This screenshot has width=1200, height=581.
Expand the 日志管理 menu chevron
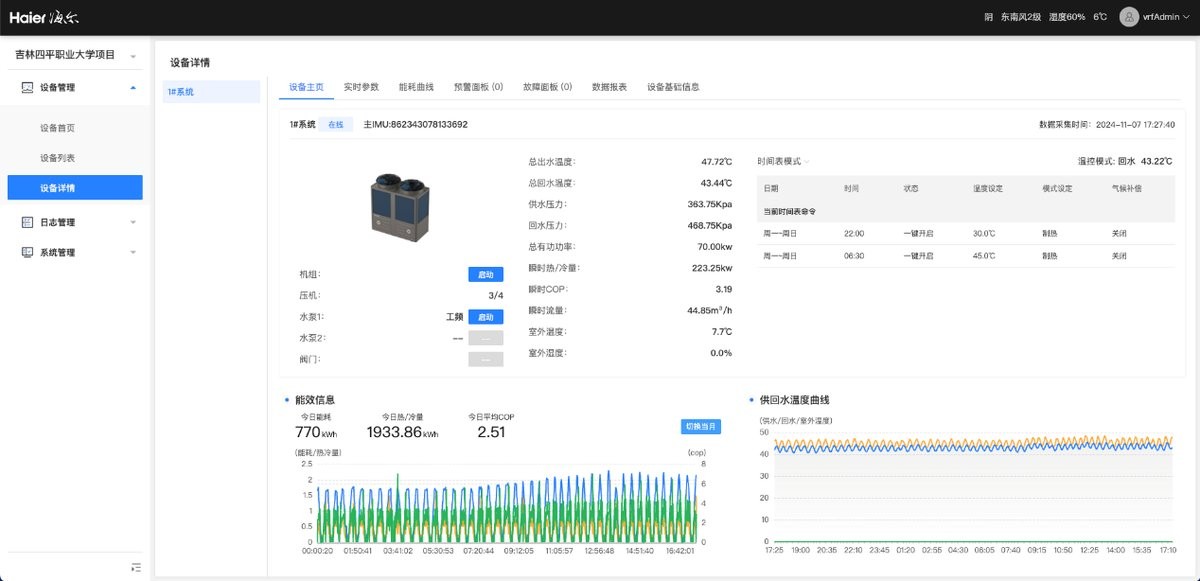pos(133,222)
